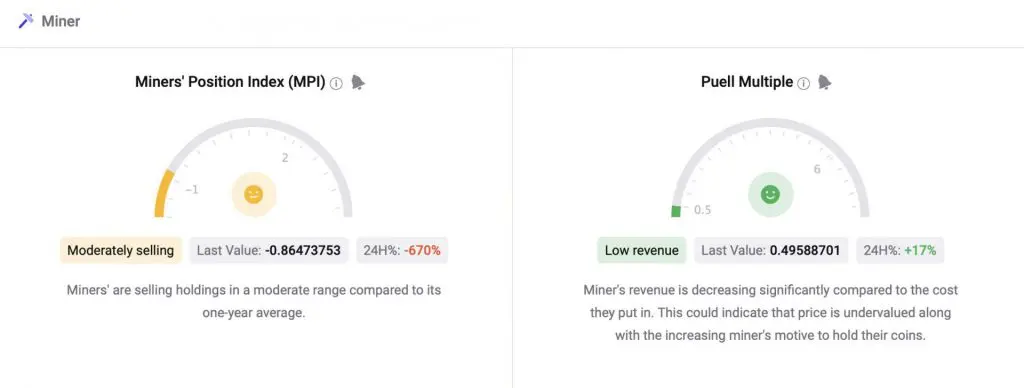Set alert with MPI bell icon
1024x388 pixels.
358,82
